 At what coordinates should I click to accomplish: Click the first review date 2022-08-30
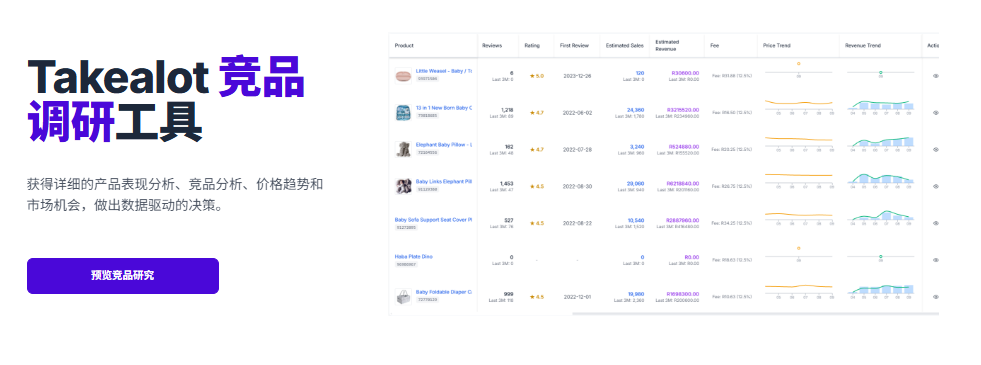click(577, 186)
